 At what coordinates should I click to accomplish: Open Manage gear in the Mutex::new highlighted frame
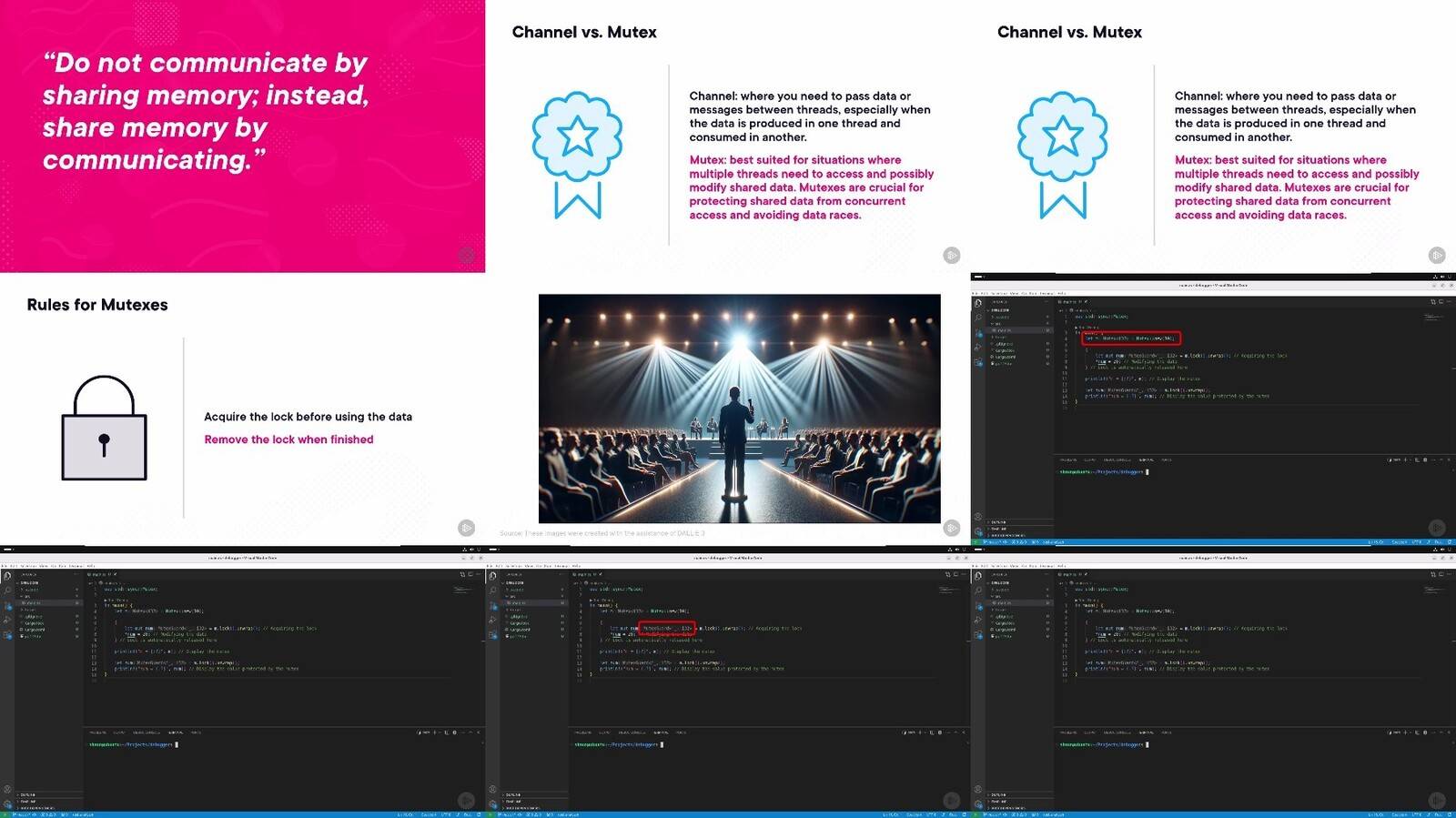[978, 530]
